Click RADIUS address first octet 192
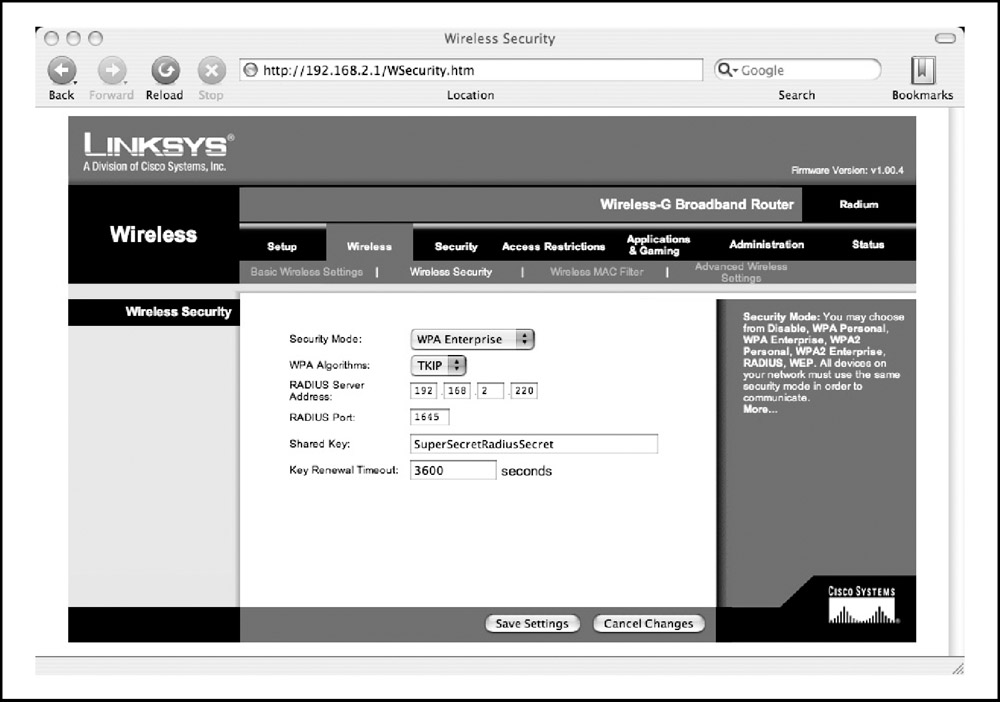This screenshot has height=702, width=1000. [423, 391]
